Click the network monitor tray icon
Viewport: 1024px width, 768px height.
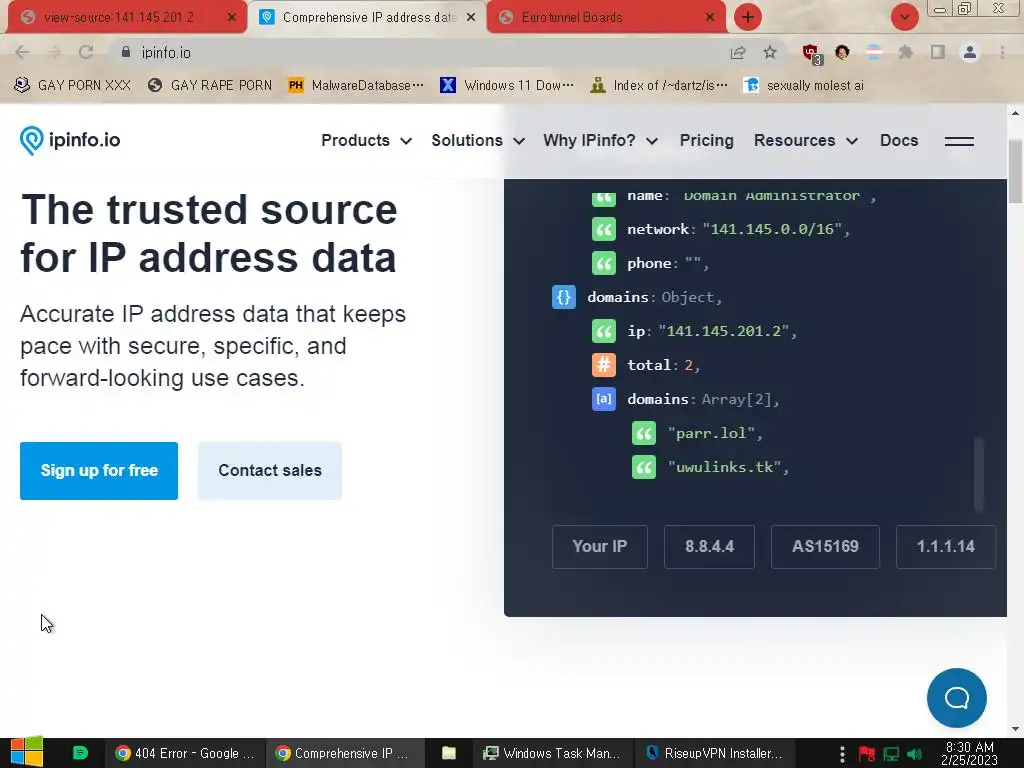pos(891,754)
